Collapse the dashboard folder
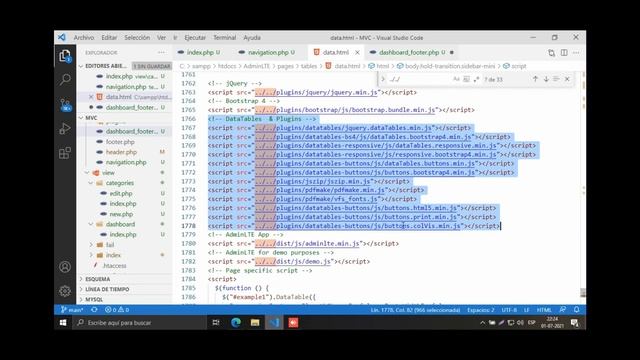 [91, 224]
